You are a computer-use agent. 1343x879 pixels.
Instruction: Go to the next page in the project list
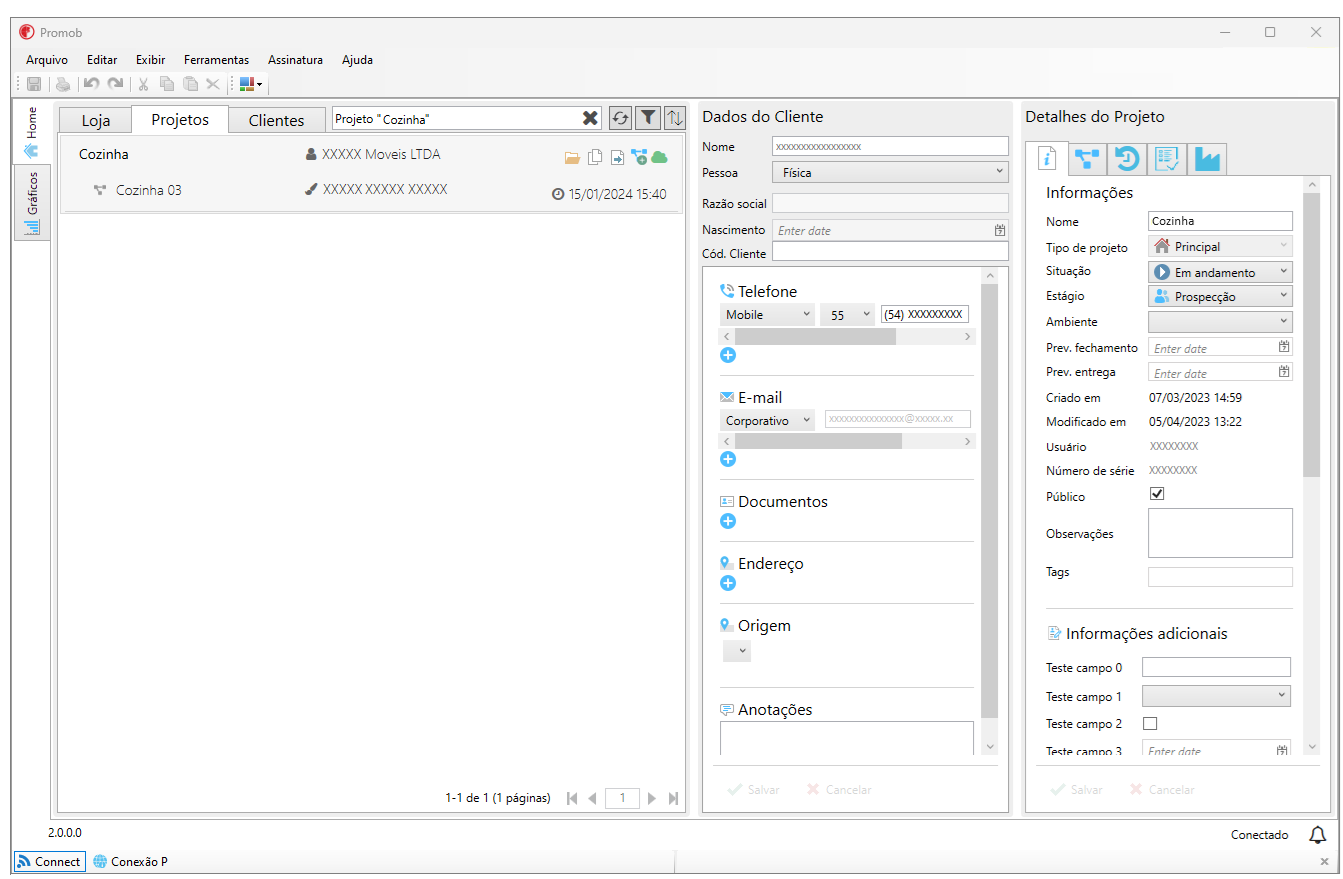652,798
